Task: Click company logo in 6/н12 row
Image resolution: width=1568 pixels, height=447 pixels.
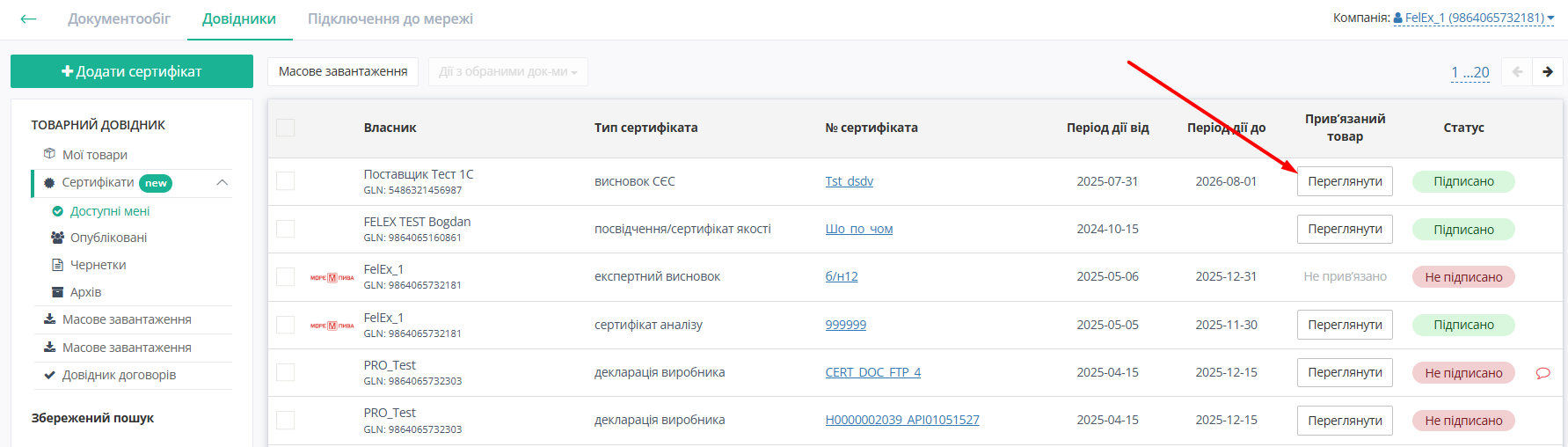Action: click(332, 277)
